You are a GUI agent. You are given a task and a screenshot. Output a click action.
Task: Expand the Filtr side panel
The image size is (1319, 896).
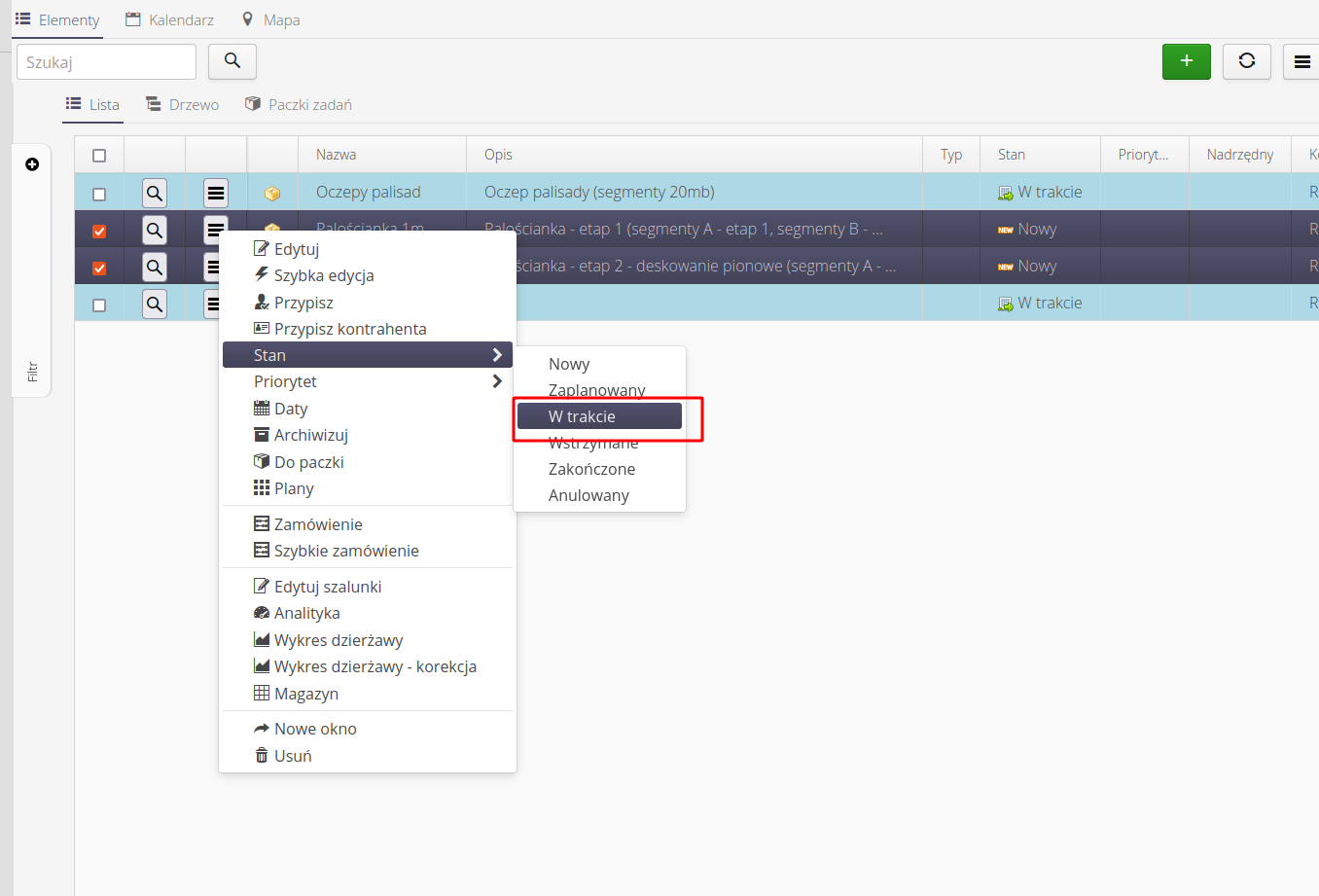click(x=32, y=371)
